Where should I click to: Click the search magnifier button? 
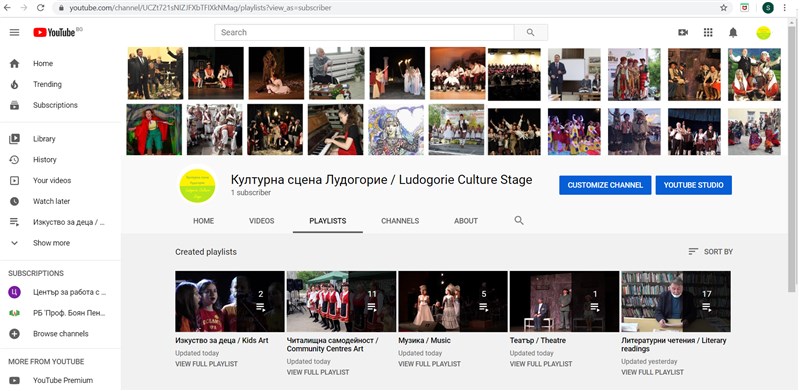[531, 32]
